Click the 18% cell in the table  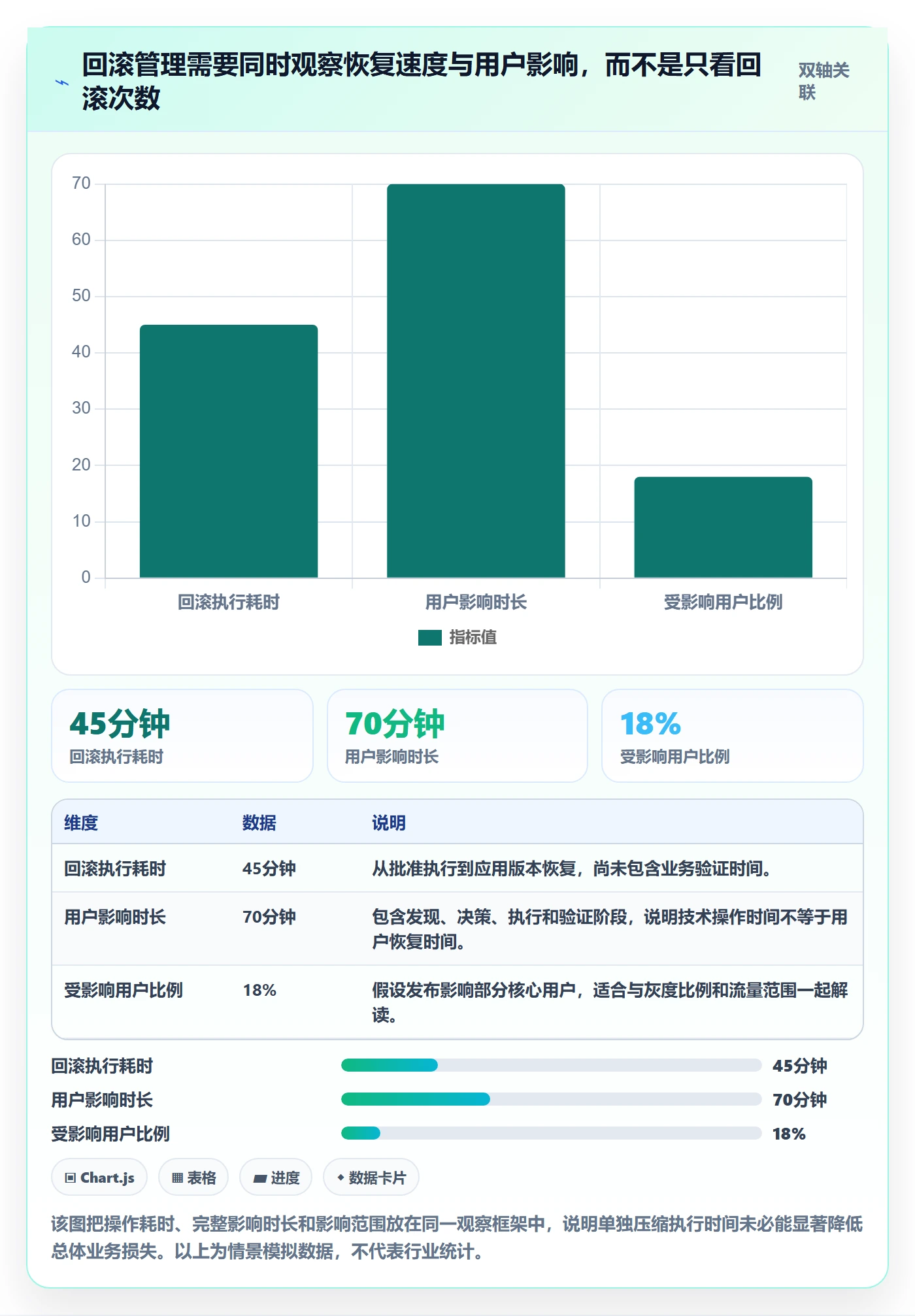[259, 990]
